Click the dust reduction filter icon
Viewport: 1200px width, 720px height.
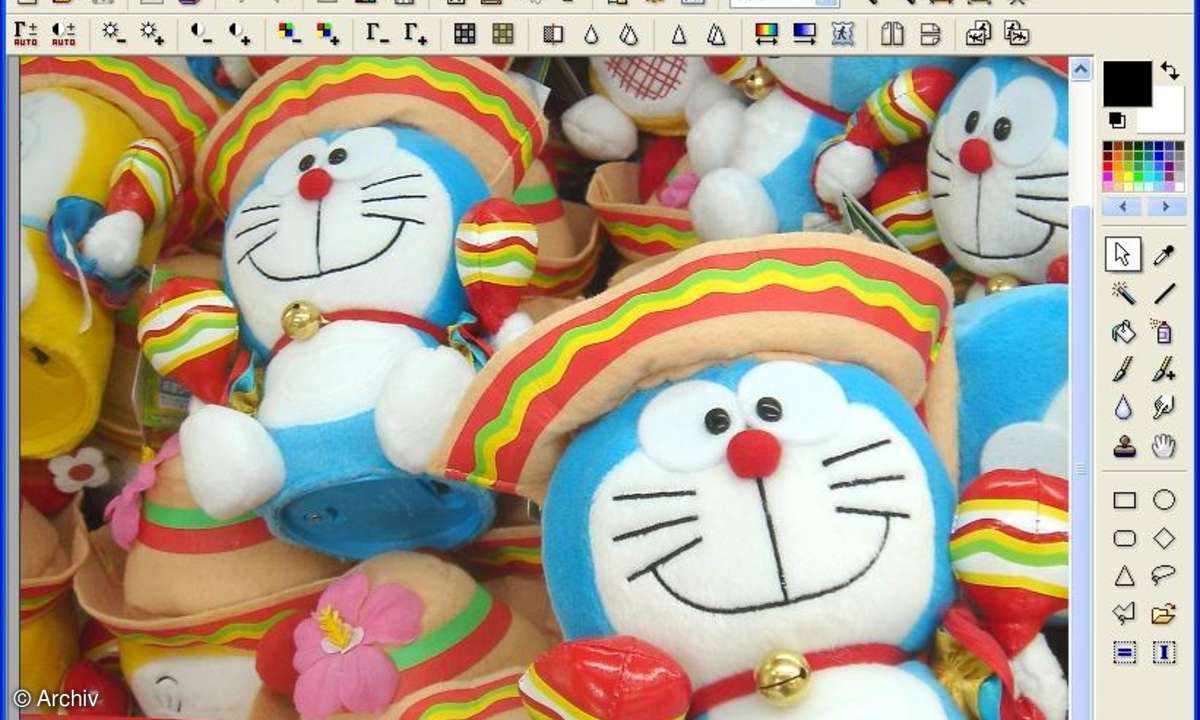point(553,34)
